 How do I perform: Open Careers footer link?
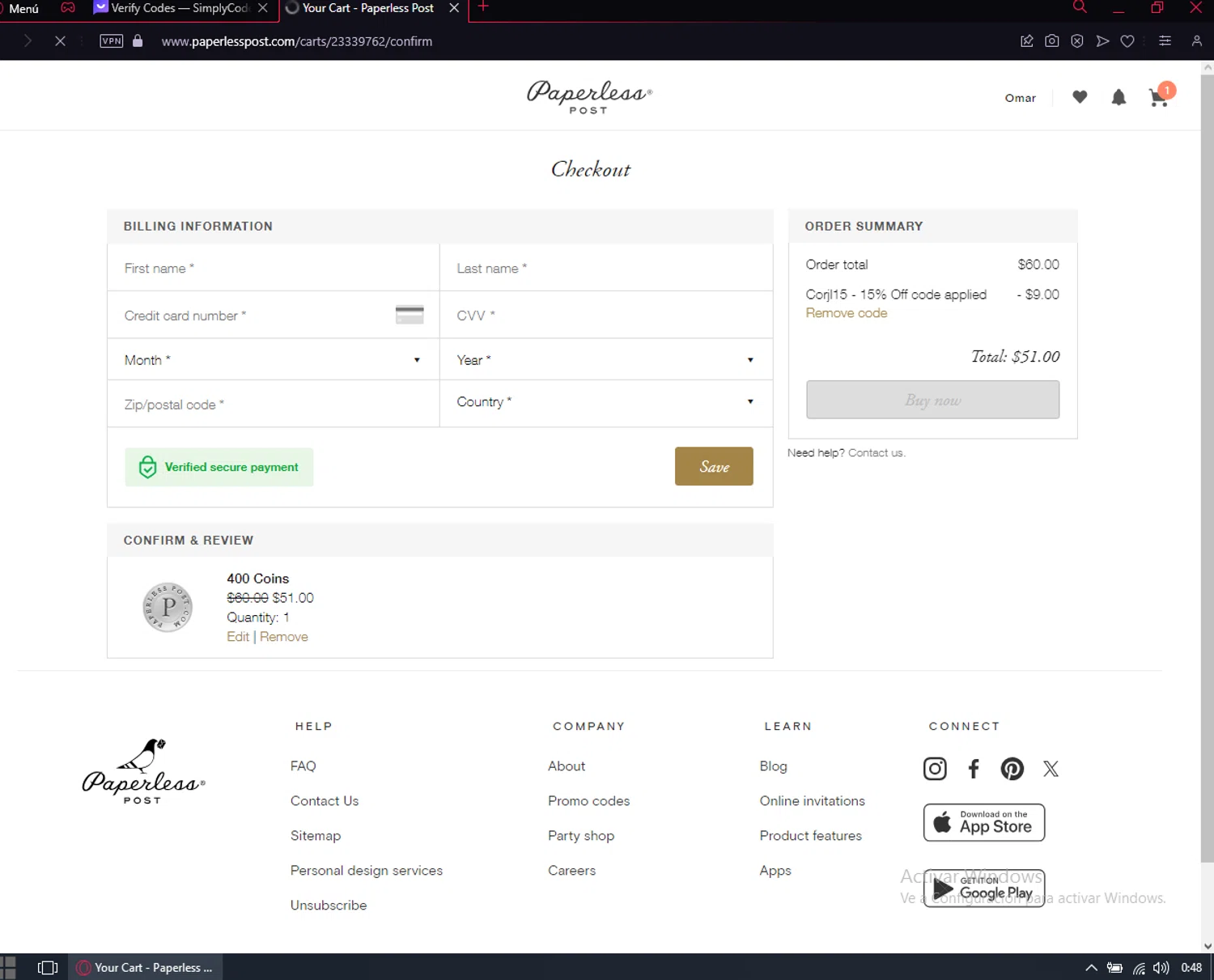point(571,870)
